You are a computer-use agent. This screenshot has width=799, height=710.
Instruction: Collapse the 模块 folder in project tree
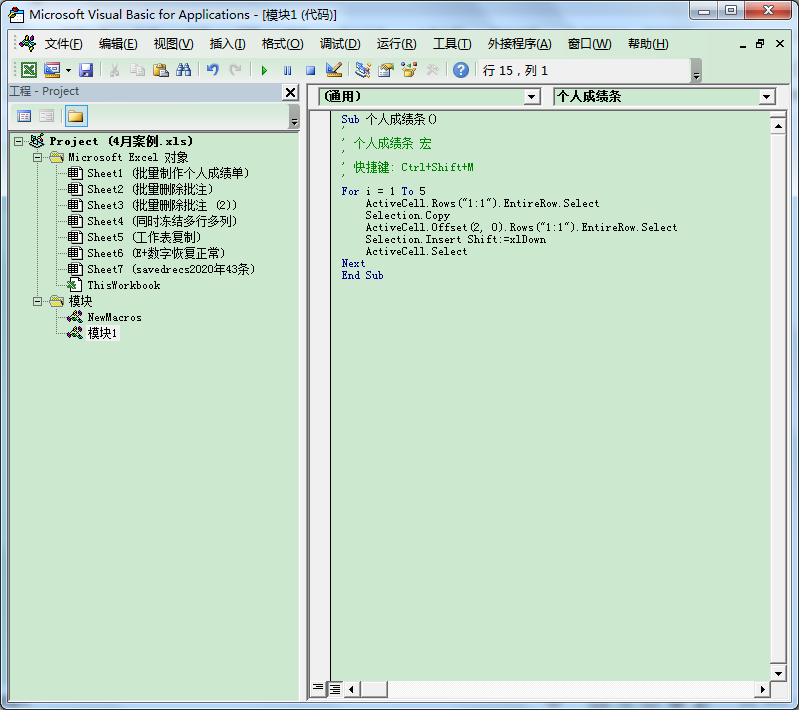(x=37, y=301)
